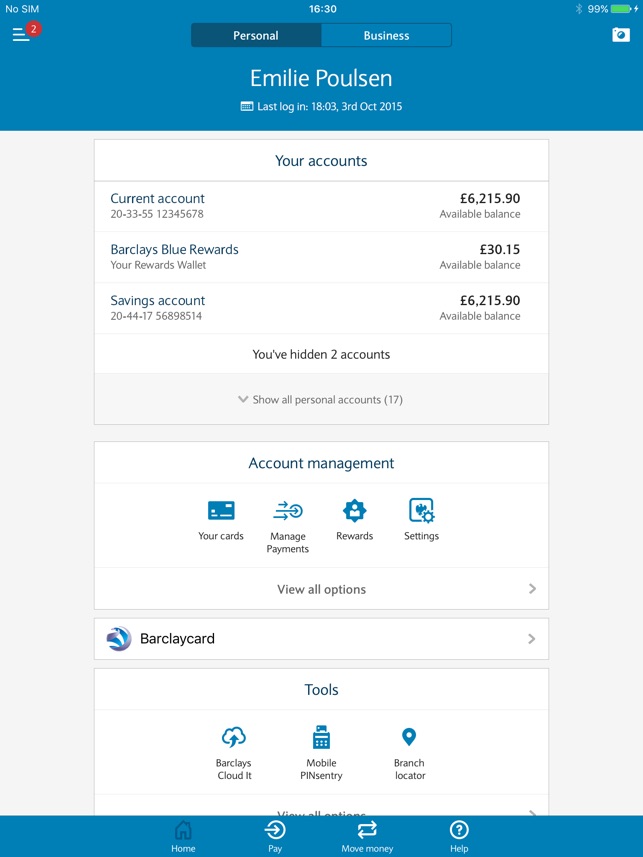Go to the Pay tab
The width and height of the screenshot is (643, 857).
pyautogui.click(x=275, y=836)
